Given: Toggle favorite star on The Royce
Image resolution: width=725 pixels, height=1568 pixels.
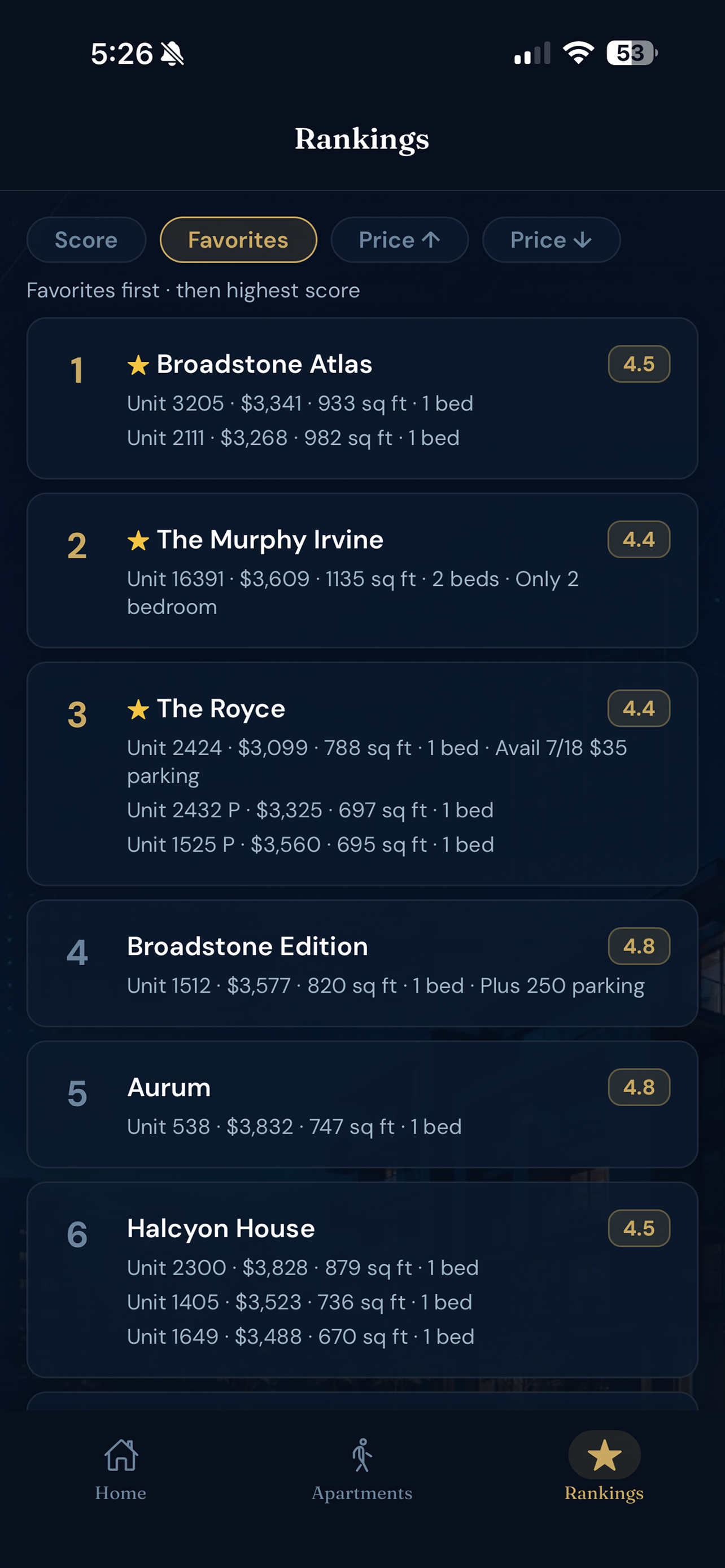Looking at the screenshot, I should (139, 708).
